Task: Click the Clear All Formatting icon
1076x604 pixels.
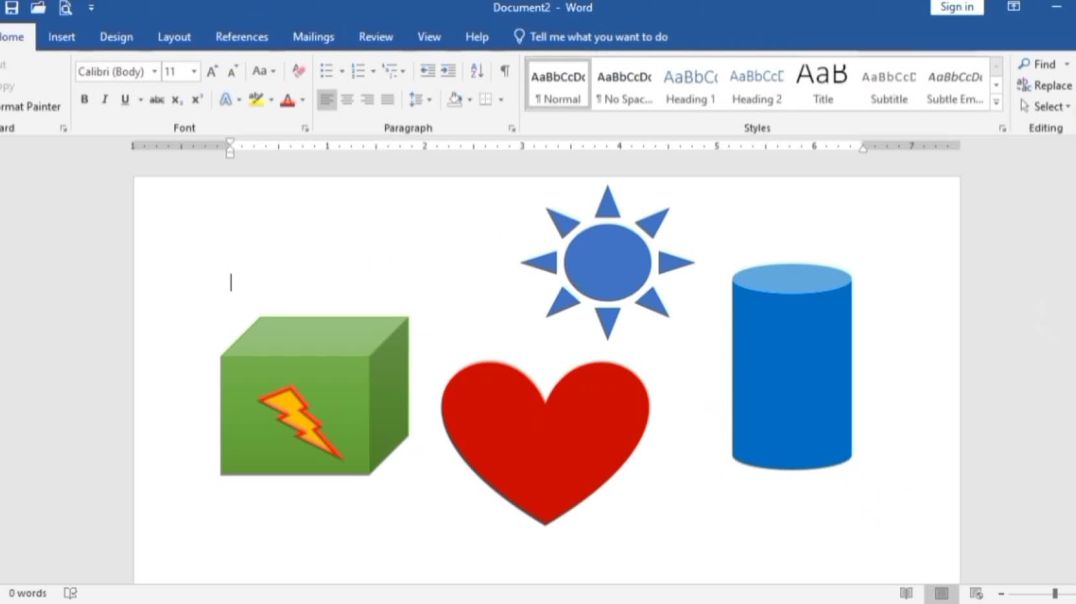Action: [298, 71]
